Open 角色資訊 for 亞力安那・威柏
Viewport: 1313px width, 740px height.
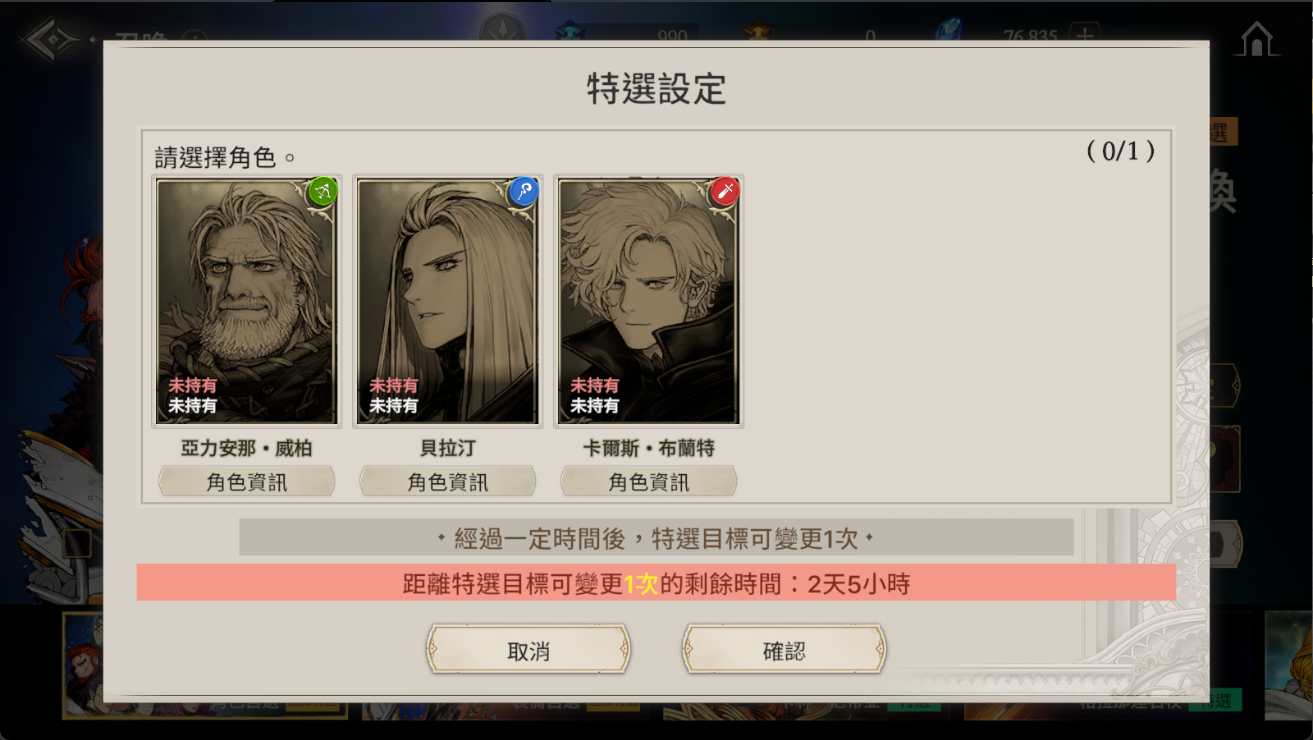[x=246, y=482]
